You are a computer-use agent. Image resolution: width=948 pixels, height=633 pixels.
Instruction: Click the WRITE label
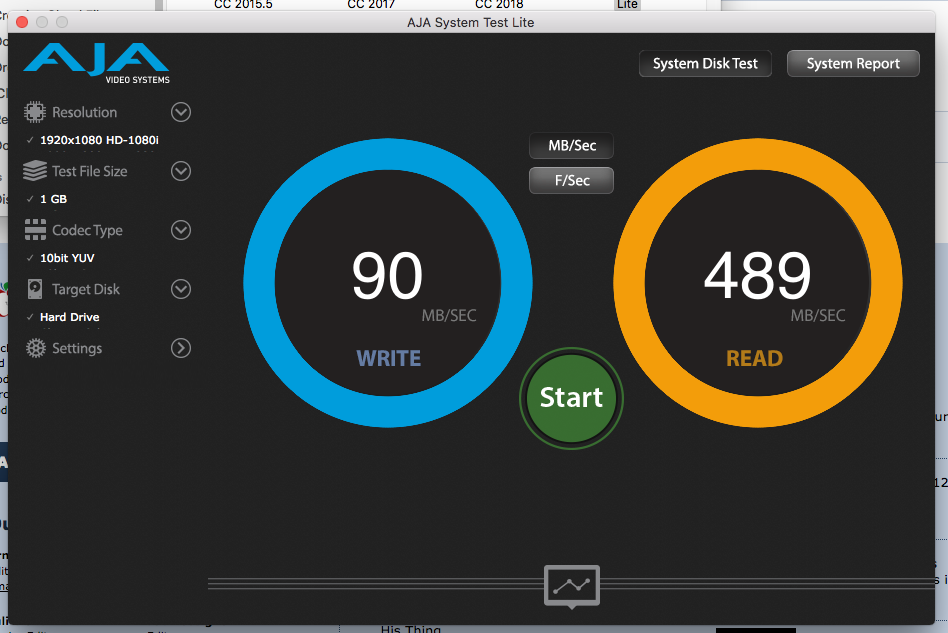click(388, 359)
